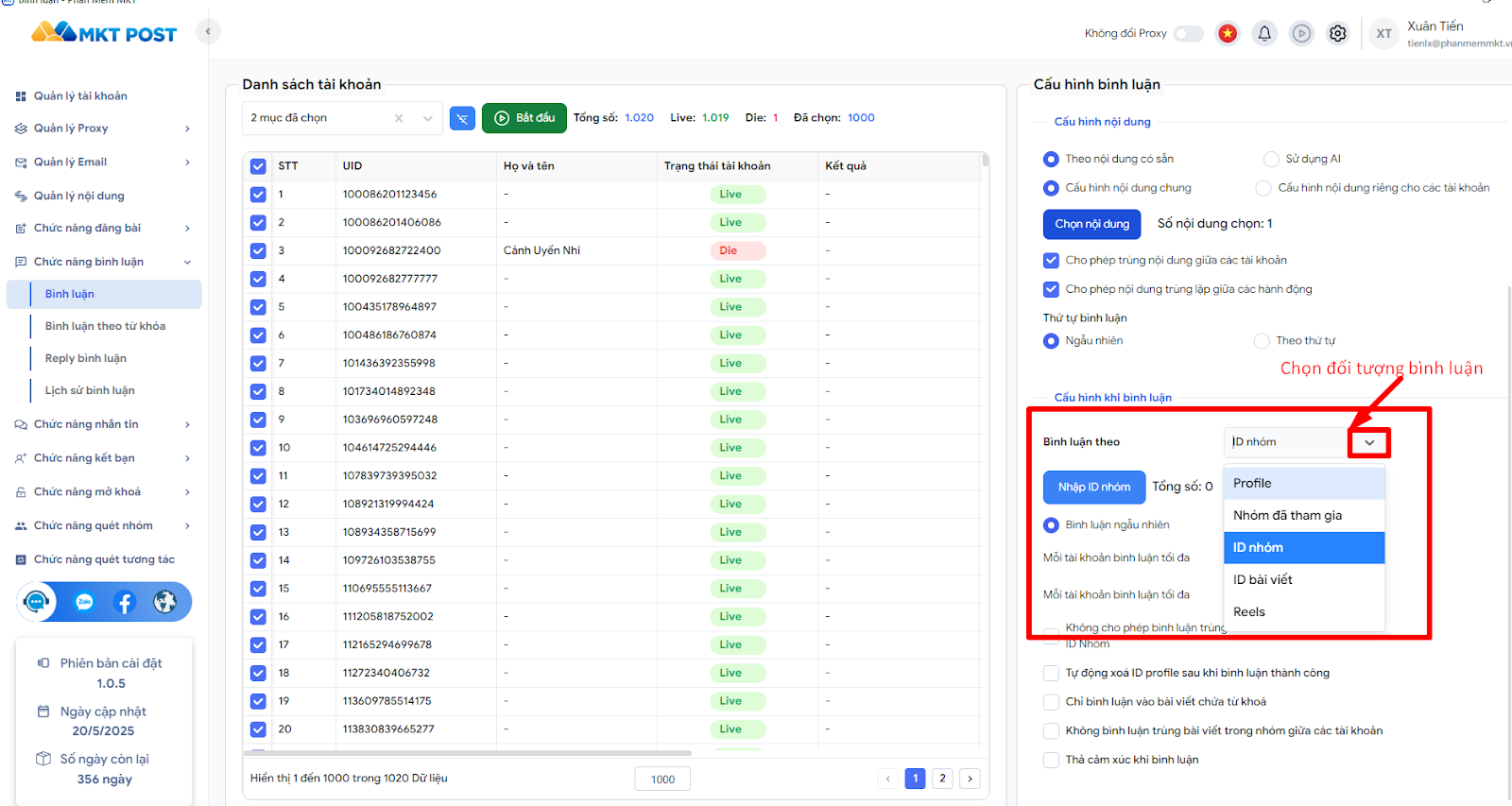Click the Nhập ID nhóm button
Image resolution: width=1512 pixels, height=806 pixels.
(1093, 488)
